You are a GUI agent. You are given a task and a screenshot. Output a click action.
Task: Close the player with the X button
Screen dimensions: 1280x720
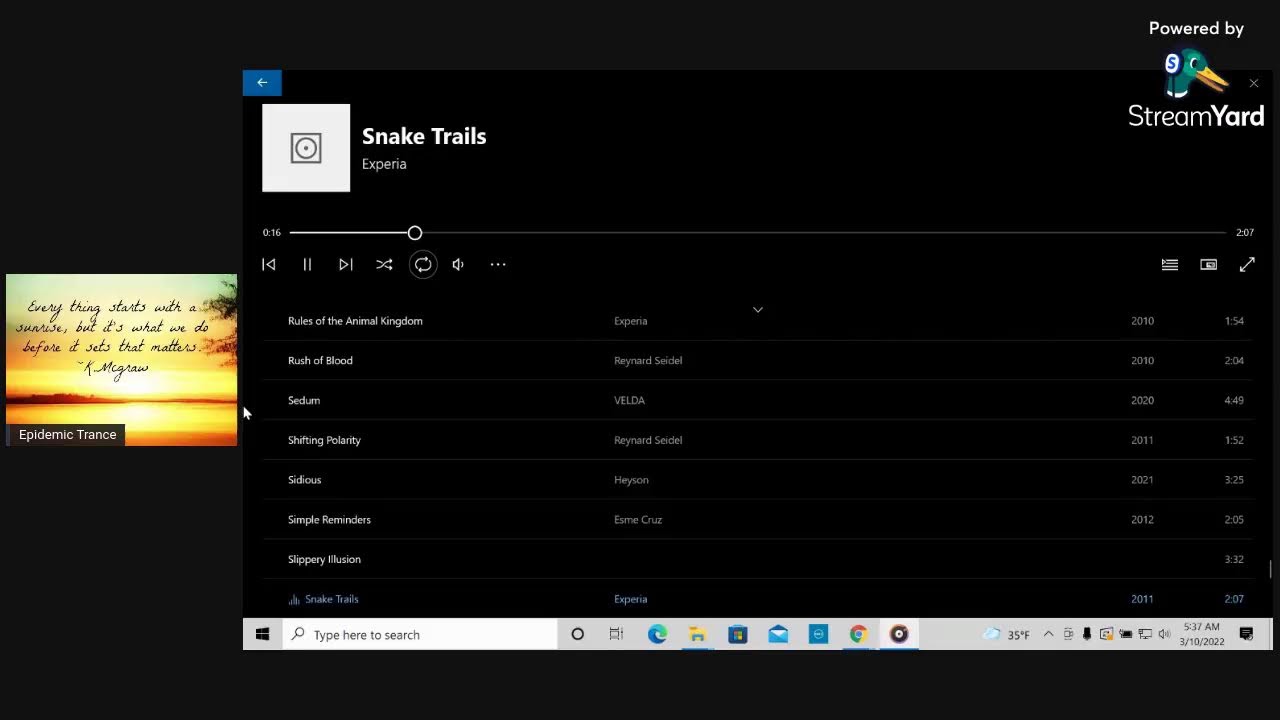(1254, 84)
